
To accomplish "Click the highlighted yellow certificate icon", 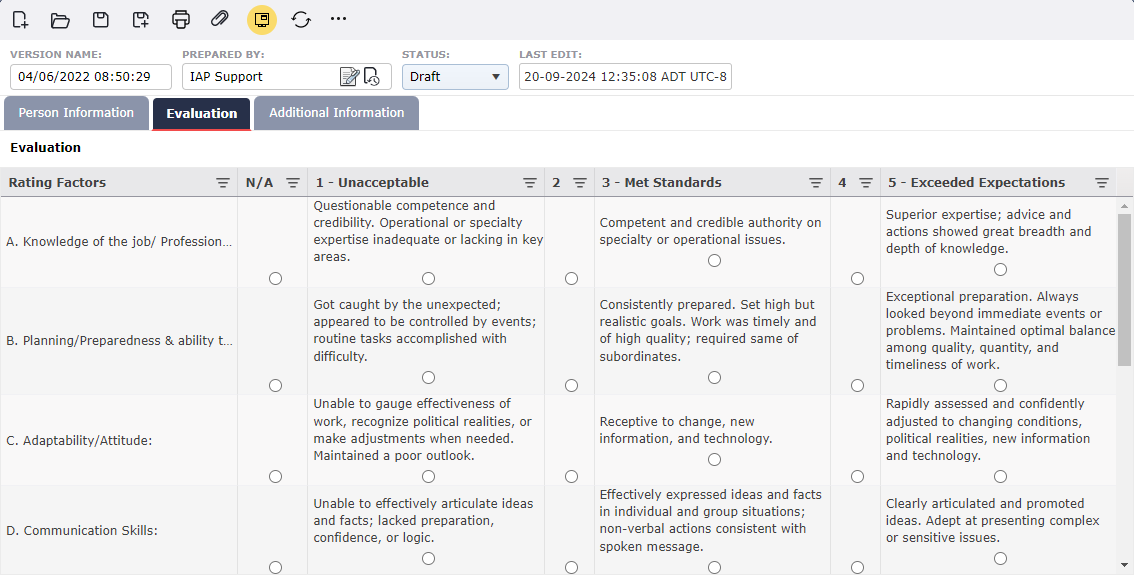I will tap(261, 19).
